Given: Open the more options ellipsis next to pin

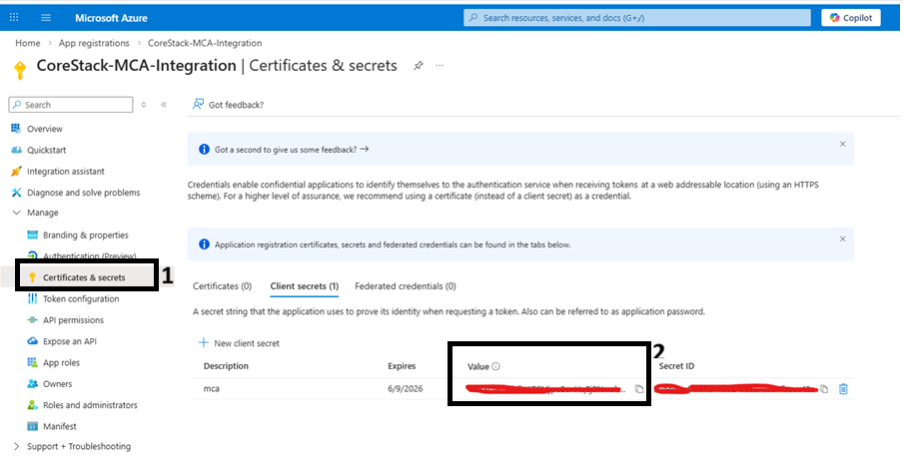Looking at the screenshot, I should (440, 66).
